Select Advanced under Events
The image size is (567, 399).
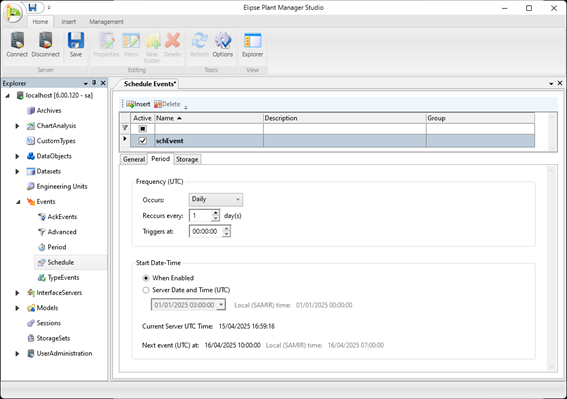click(62, 232)
